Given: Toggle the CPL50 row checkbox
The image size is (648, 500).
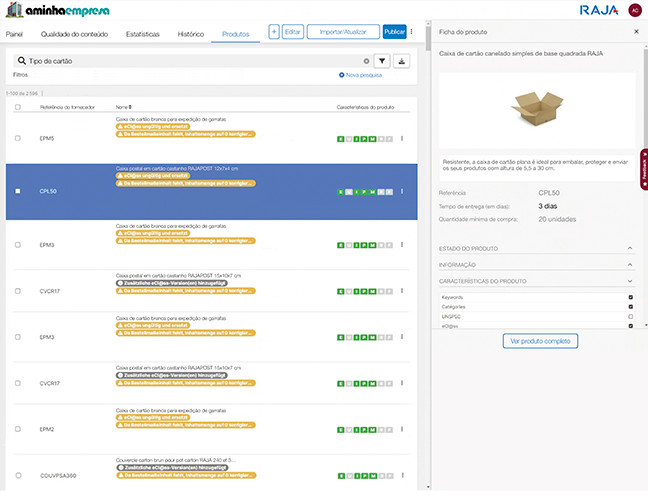Looking at the screenshot, I should 17,191.
